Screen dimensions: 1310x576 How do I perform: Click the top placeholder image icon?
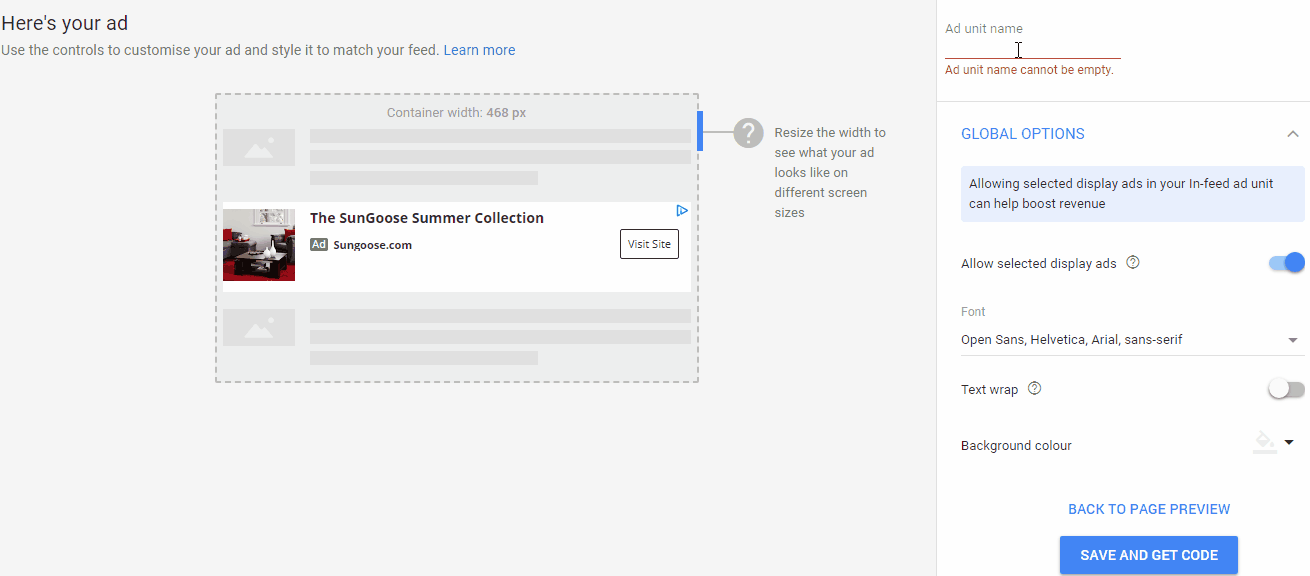259,148
